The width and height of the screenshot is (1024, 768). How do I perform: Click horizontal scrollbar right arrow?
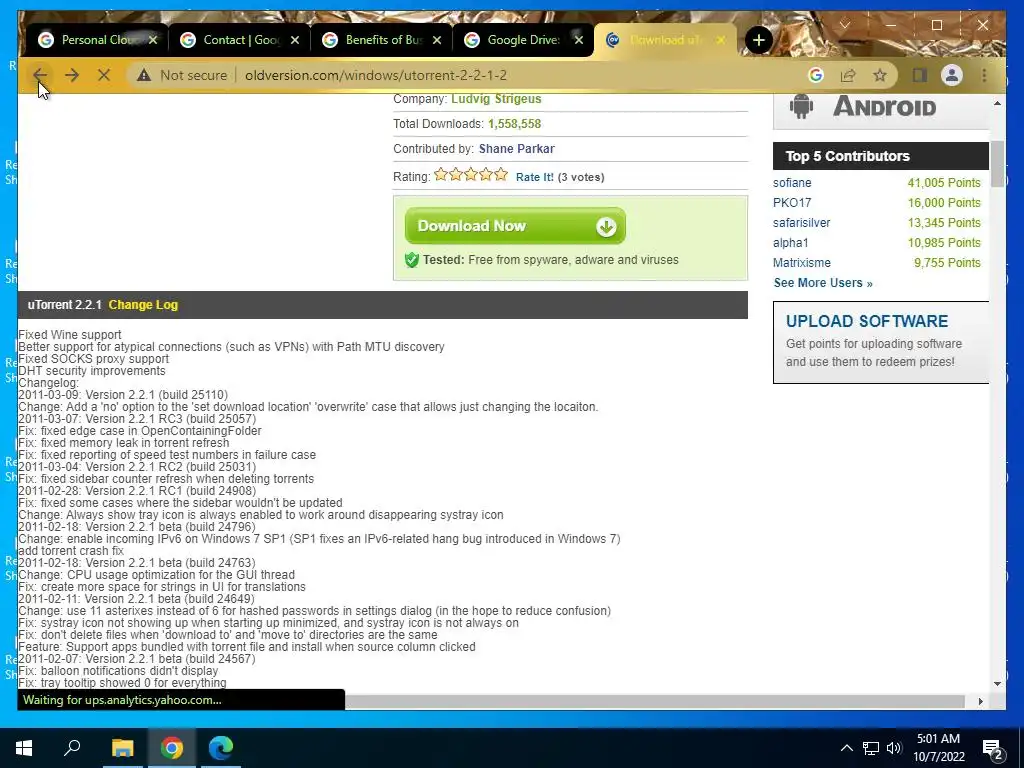pyautogui.click(x=980, y=701)
